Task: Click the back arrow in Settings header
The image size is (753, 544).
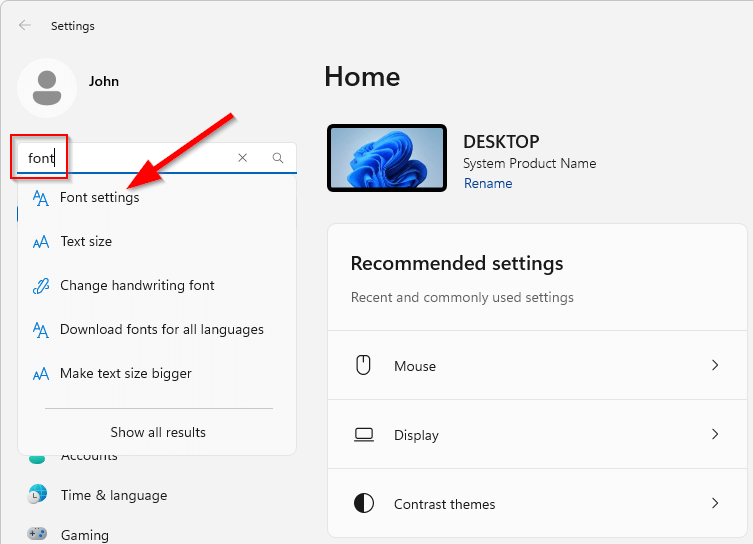Action: pyautogui.click(x=24, y=25)
